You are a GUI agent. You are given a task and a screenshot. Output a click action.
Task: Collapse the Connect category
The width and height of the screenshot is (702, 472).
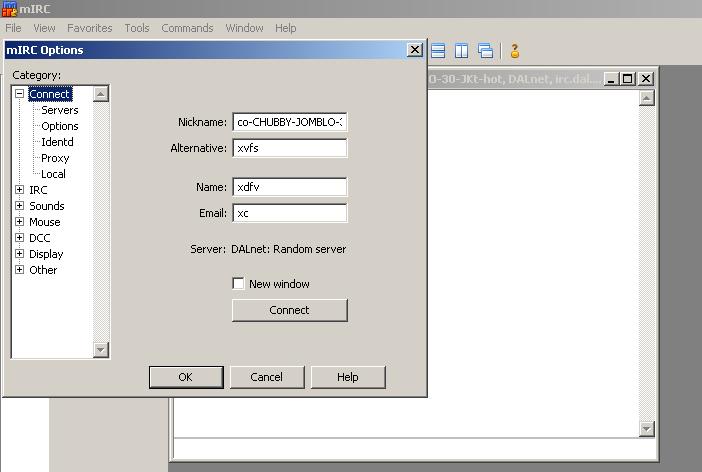(19, 94)
